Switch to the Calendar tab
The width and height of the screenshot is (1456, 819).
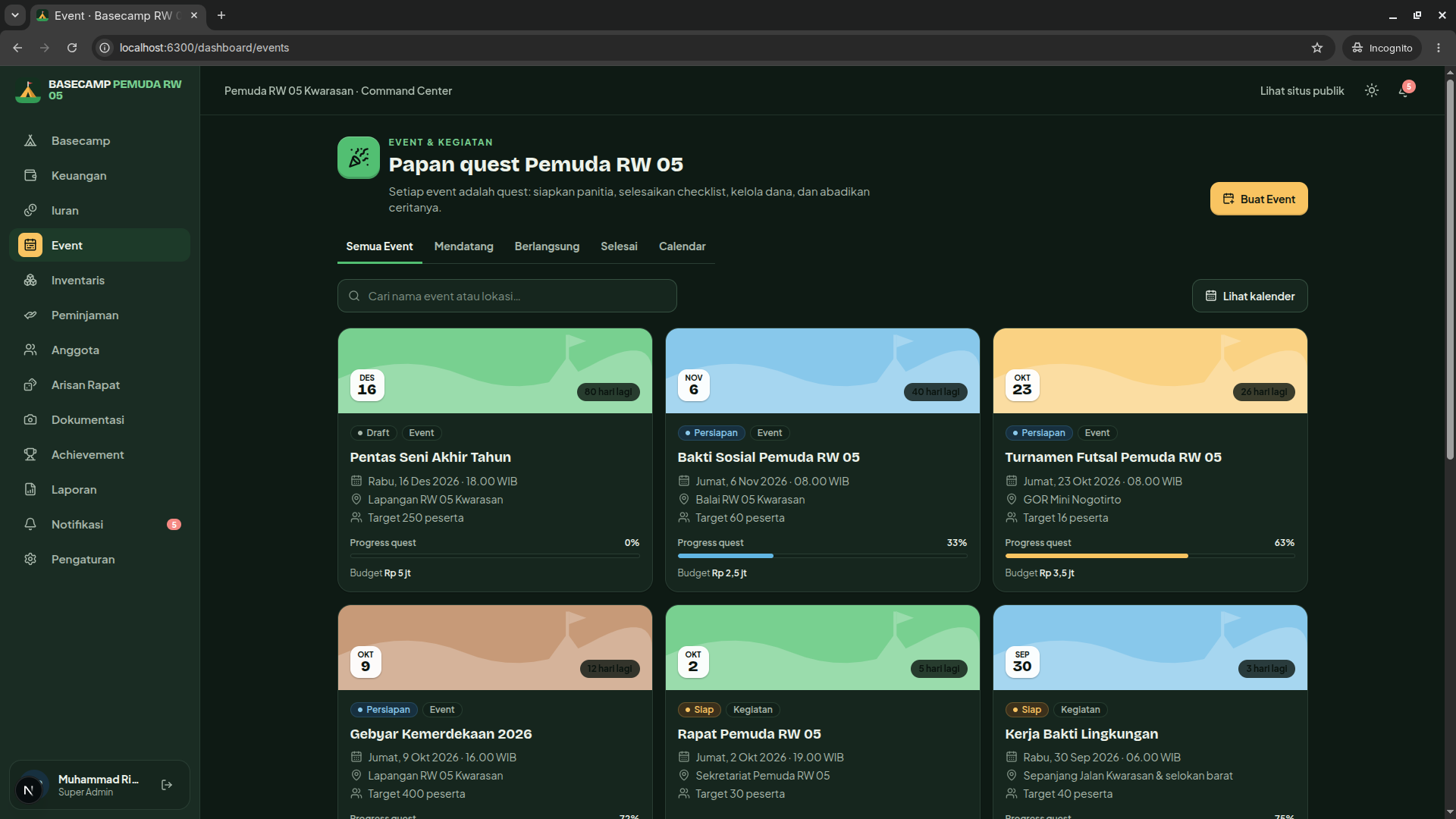coord(682,246)
